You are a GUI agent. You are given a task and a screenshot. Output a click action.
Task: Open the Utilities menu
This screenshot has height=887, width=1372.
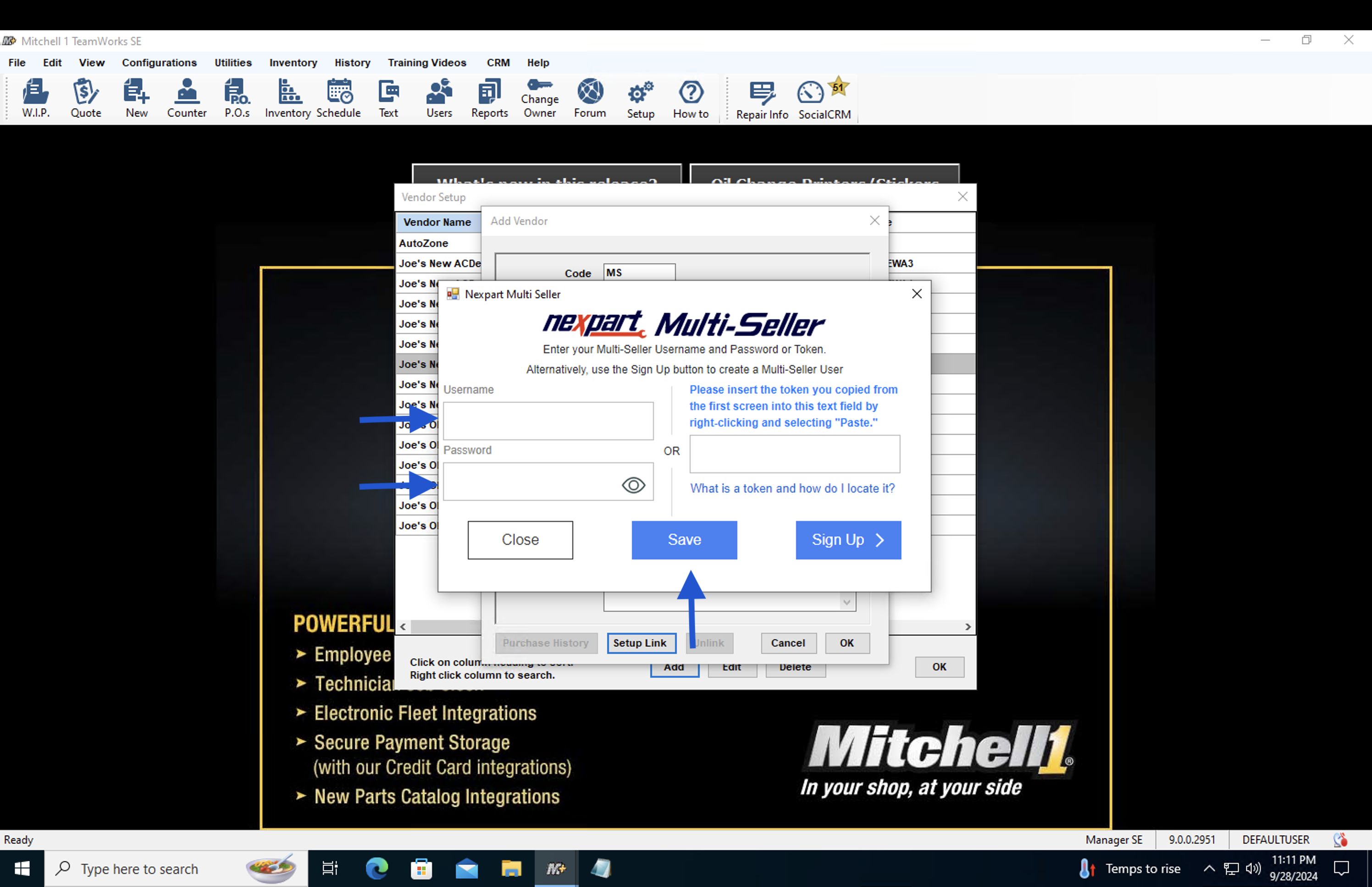coord(233,62)
